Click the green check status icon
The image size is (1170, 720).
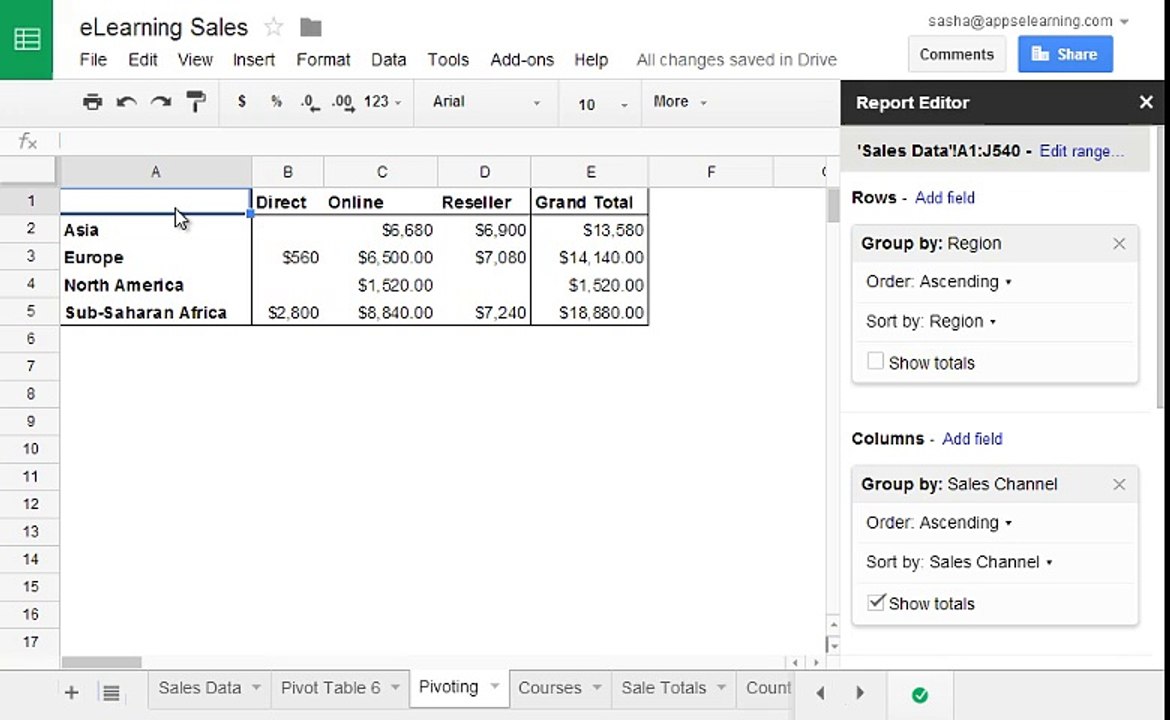click(920, 695)
